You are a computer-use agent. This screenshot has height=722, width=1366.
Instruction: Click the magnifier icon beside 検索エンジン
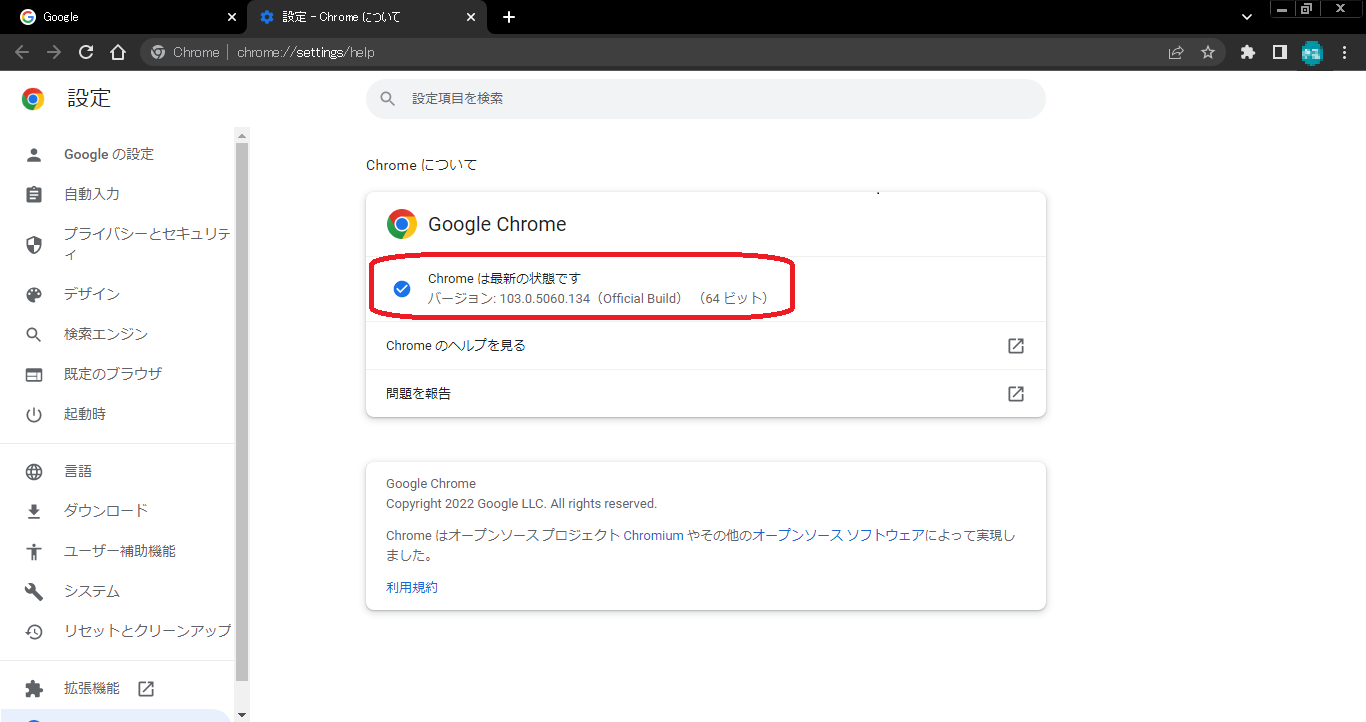coord(34,335)
